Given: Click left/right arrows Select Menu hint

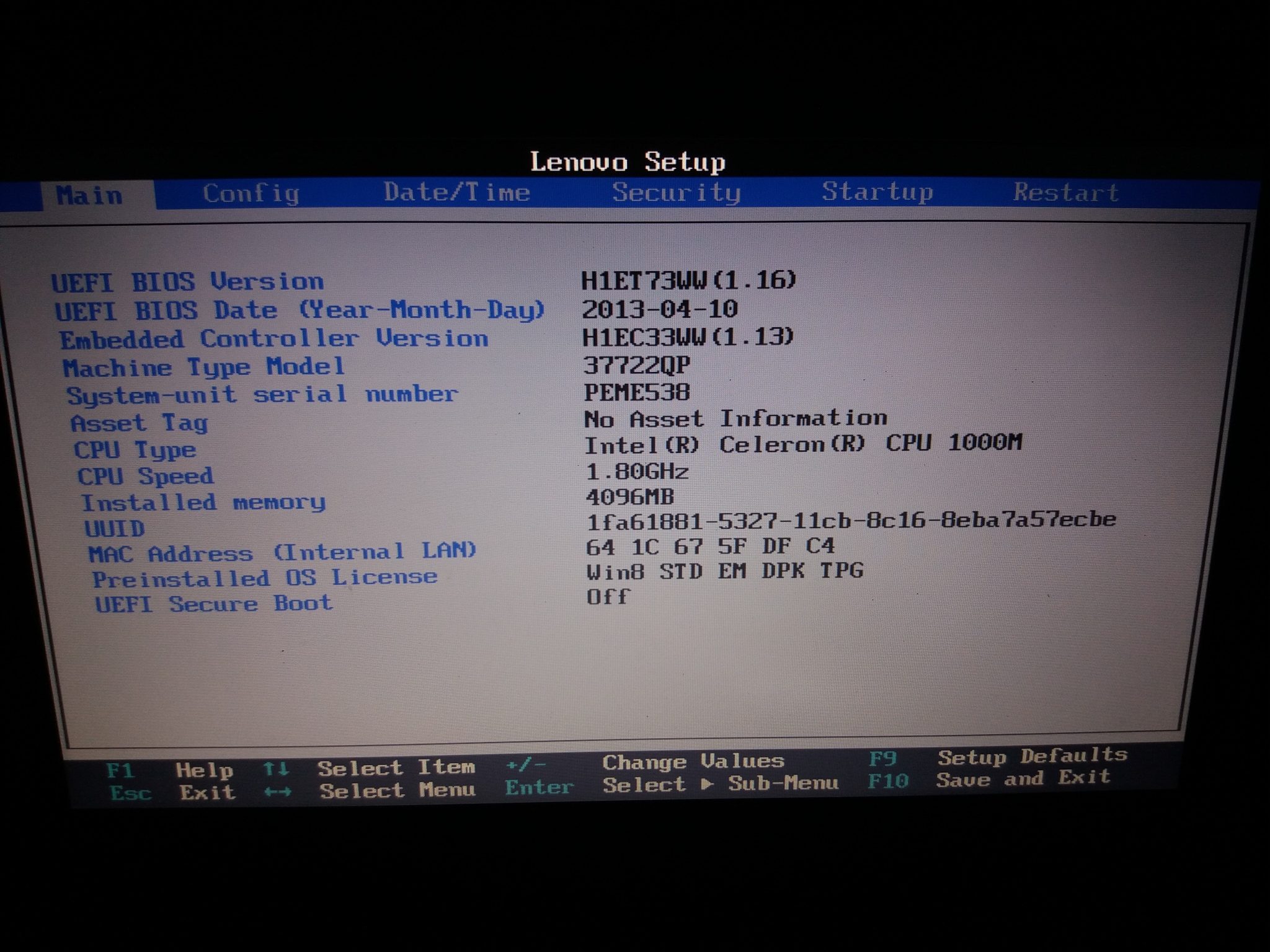Looking at the screenshot, I should tap(370, 790).
